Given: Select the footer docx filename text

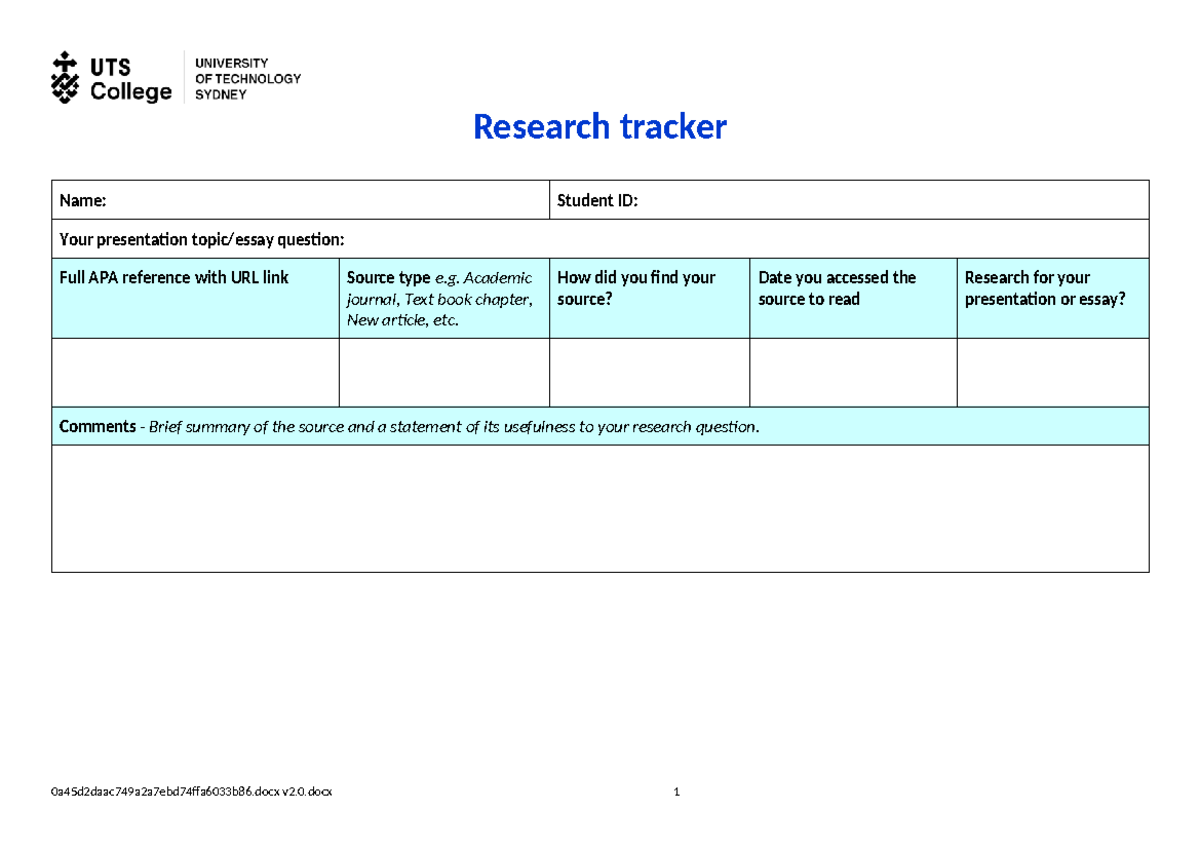Looking at the screenshot, I should click(192, 792).
